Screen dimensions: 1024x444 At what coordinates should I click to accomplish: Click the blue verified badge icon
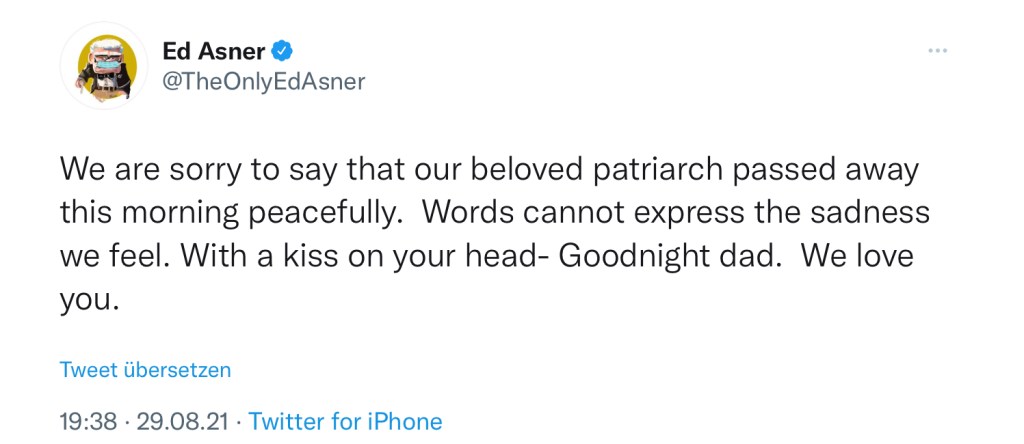[284, 50]
